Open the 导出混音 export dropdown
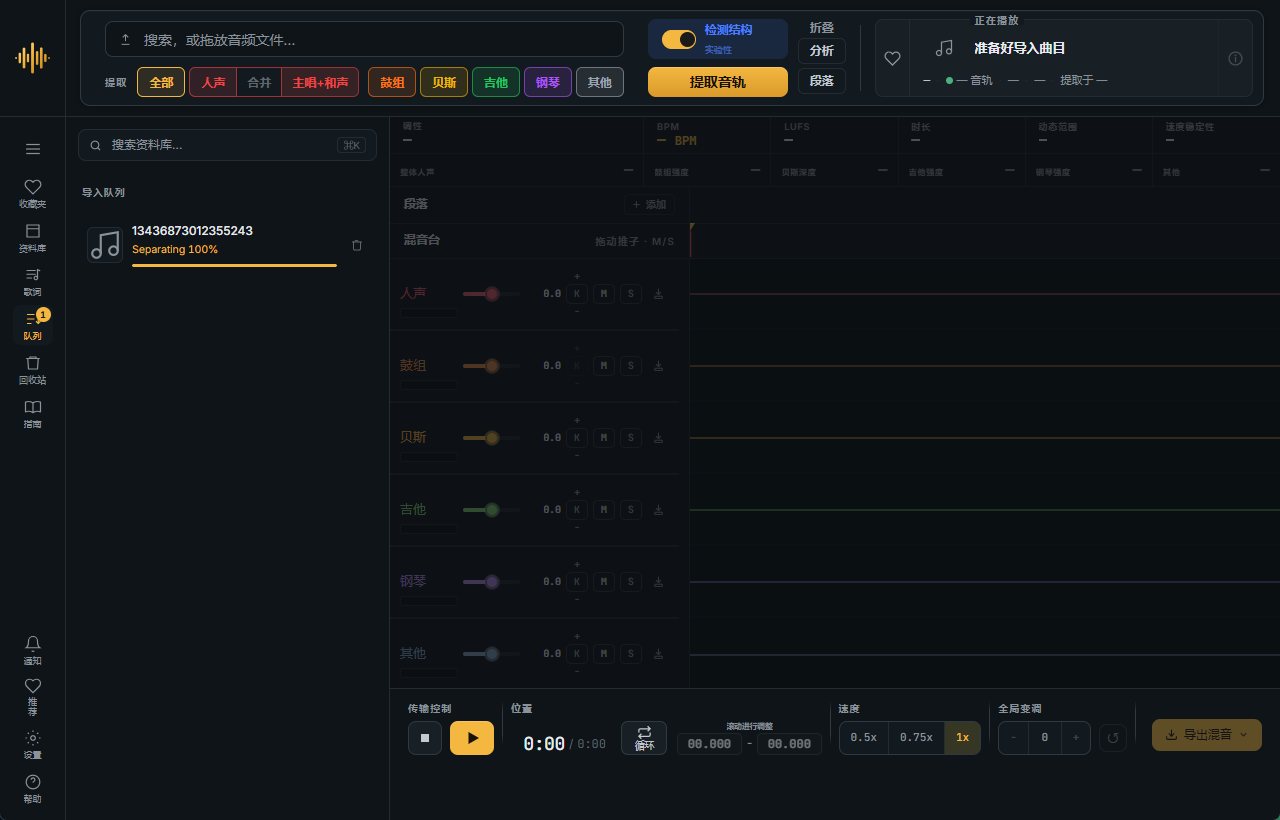 click(1207, 735)
